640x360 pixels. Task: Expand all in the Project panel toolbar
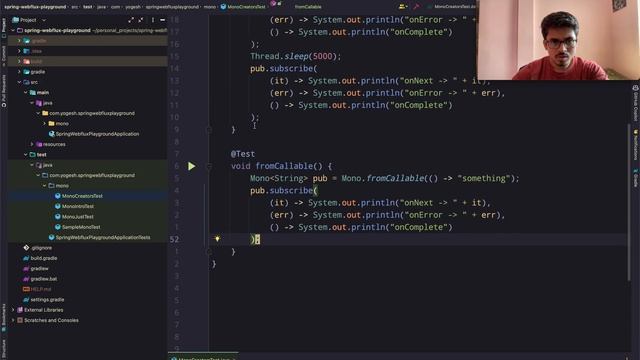click(131, 20)
